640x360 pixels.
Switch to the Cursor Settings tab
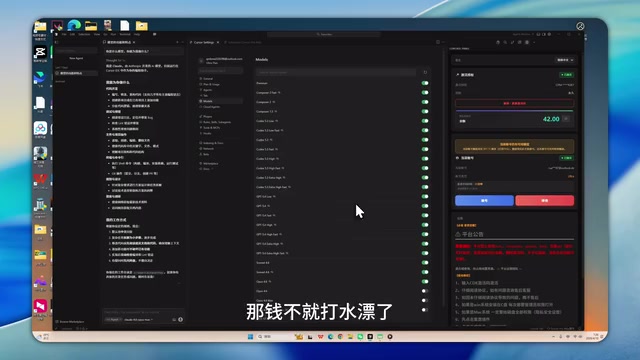click(x=204, y=42)
